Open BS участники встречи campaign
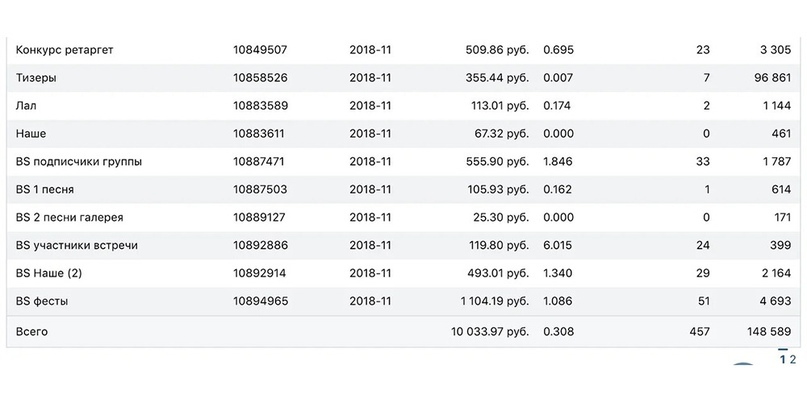 77,246
